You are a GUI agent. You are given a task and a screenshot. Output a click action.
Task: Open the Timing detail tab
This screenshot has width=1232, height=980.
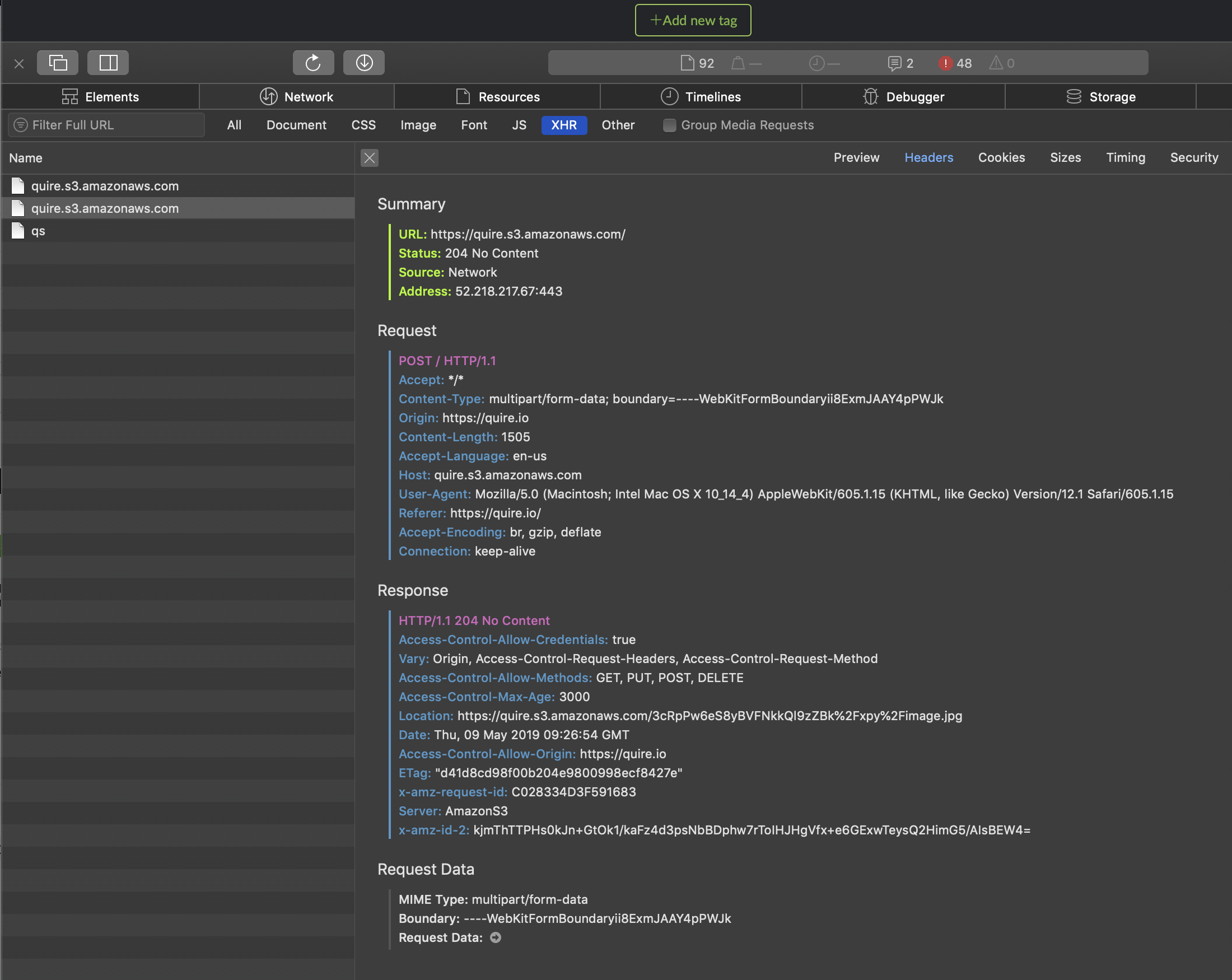[x=1125, y=157]
